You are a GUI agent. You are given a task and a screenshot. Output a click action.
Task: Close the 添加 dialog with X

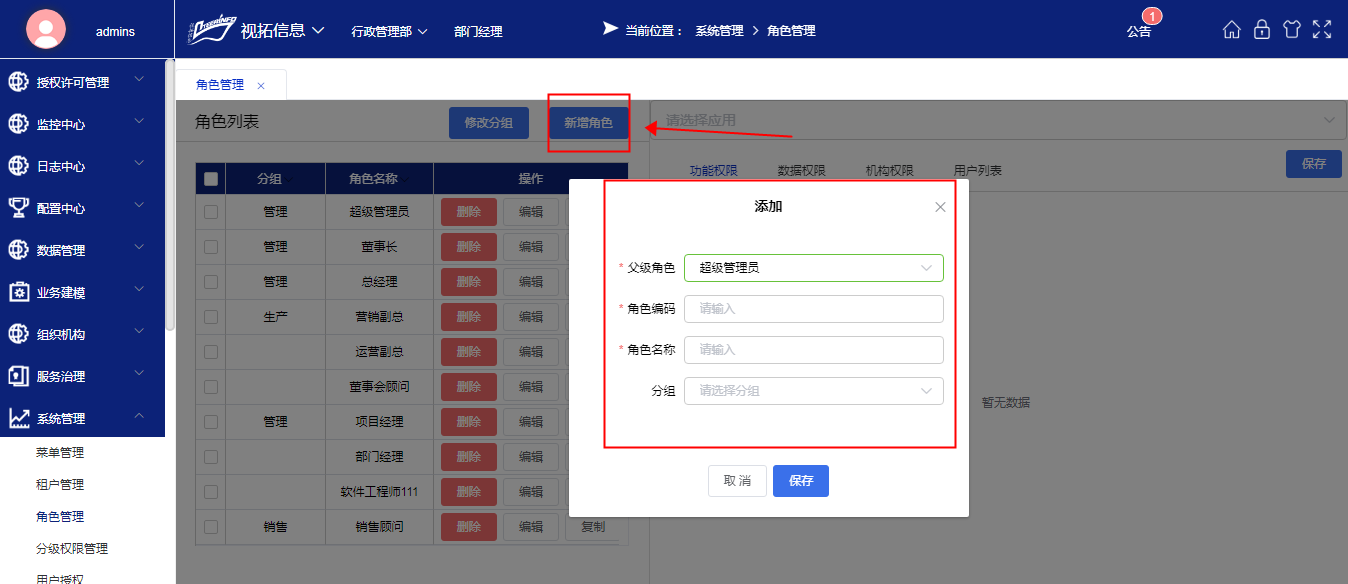[940, 207]
